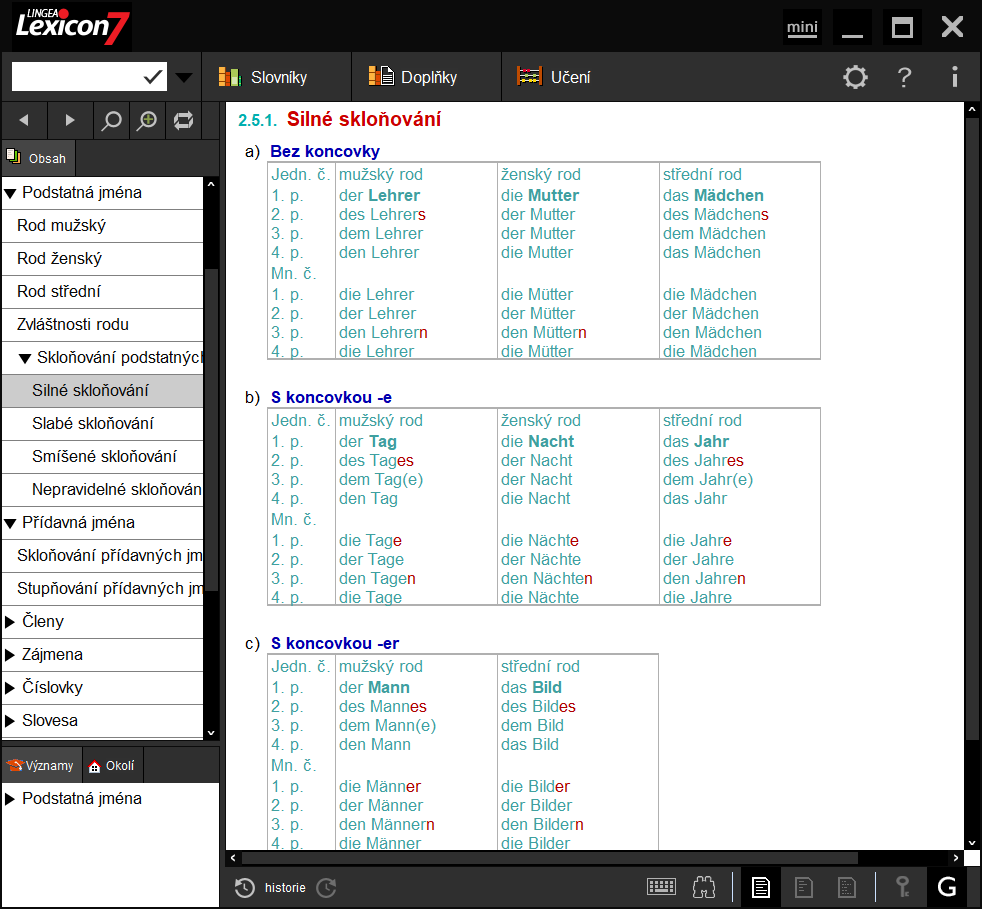Image resolution: width=982 pixels, height=909 pixels.
Task: Click the 'Bez koncovky' subheading
Action: (x=325, y=152)
